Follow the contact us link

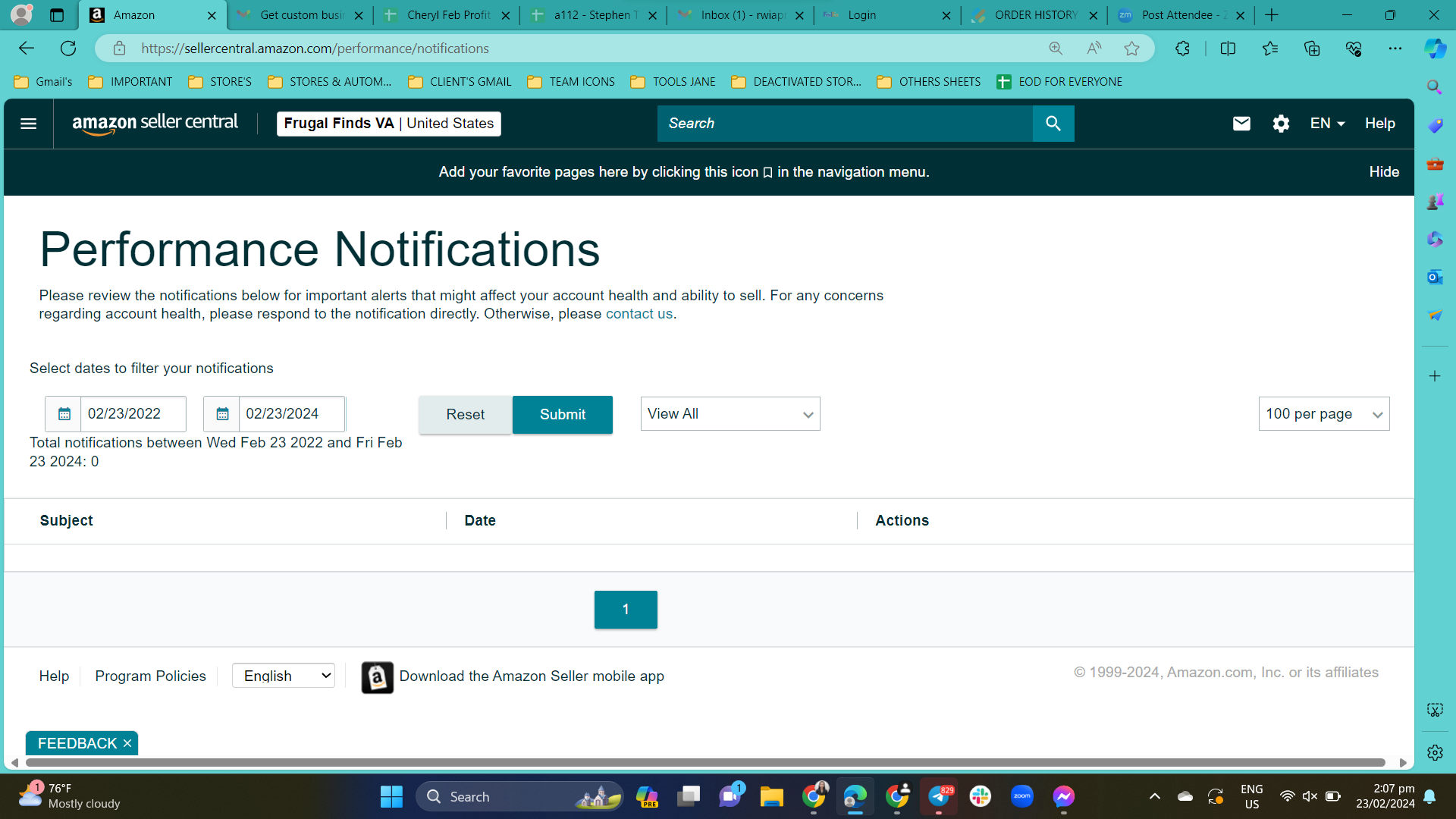(639, 314)
